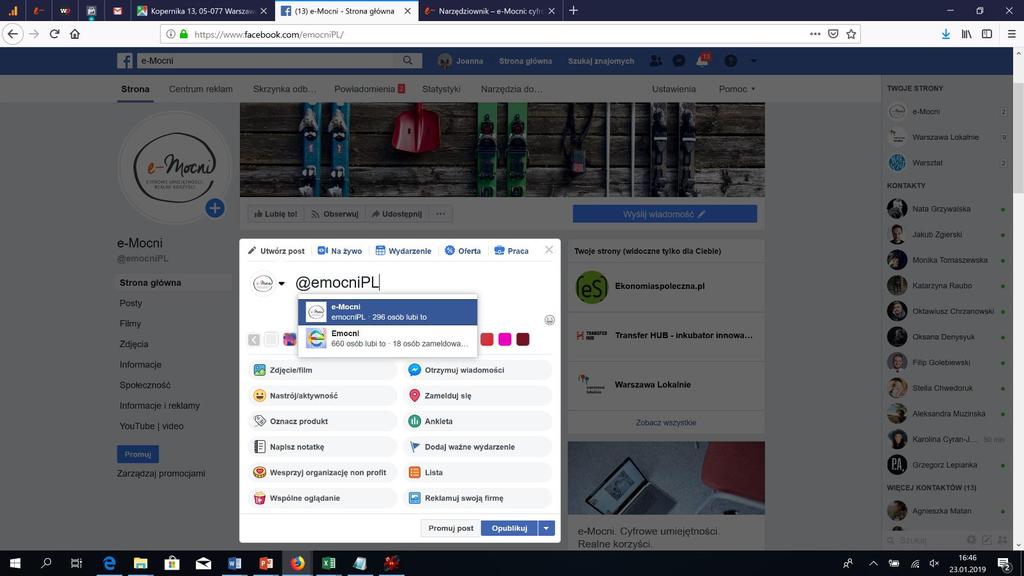Image resolution: width=1024 pixels, height=576 pixels.
Task: Launch Word from the taskbar
Action: pyautogui.click(x=234, y=563)
